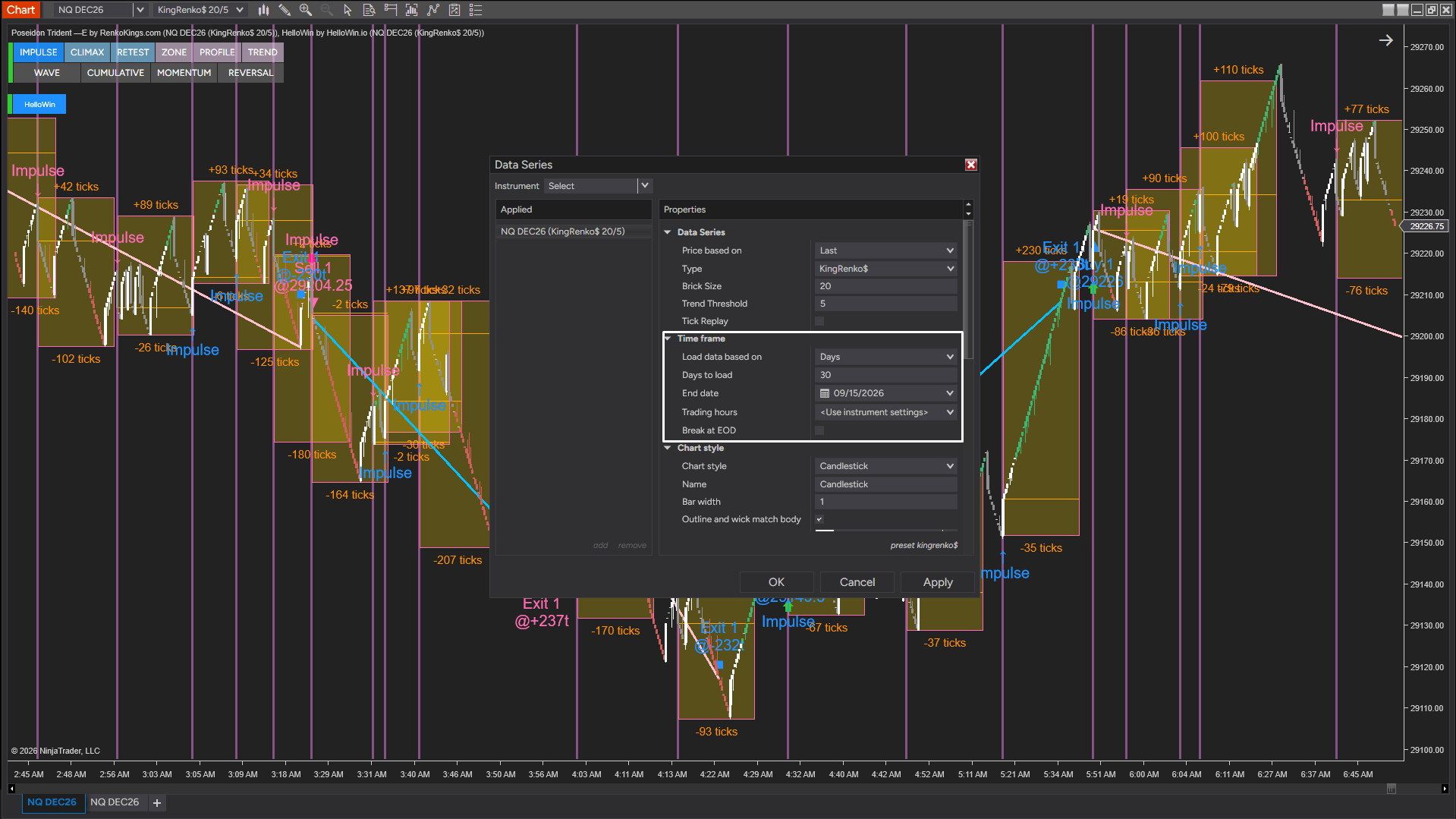Open the Data Series bars icon

coord(412,10)
